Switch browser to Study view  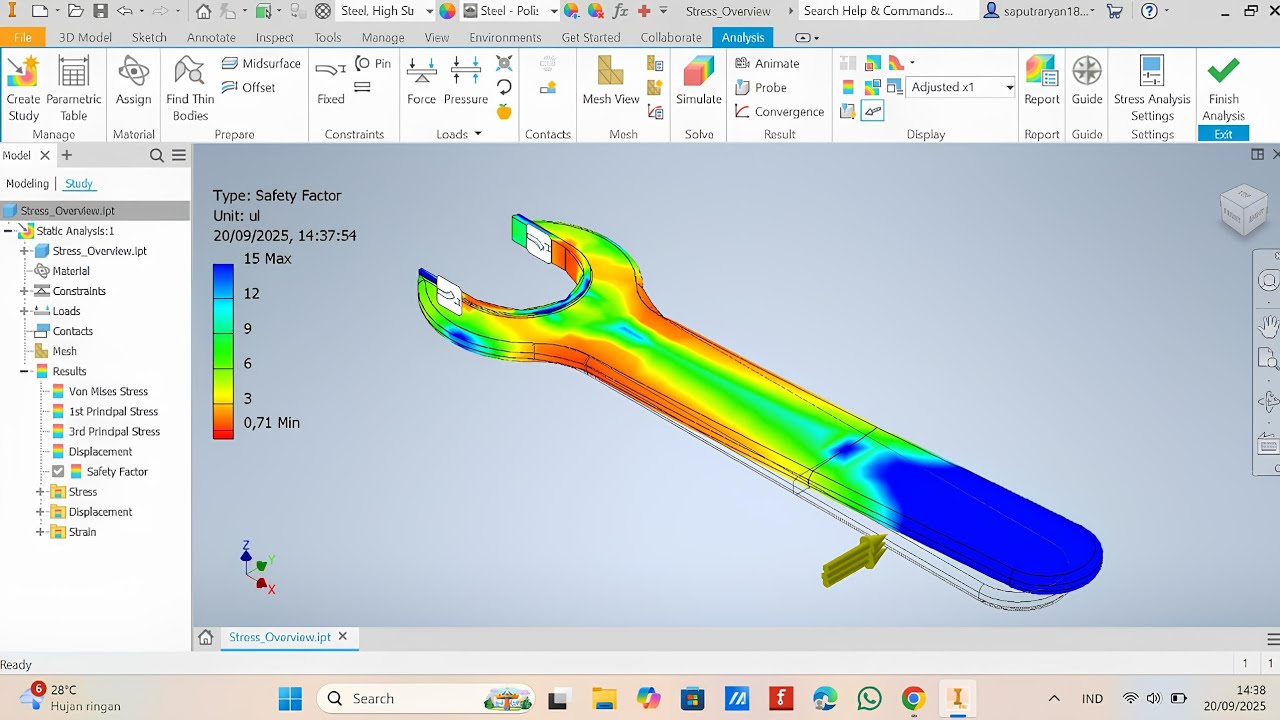tap(79, 184)
